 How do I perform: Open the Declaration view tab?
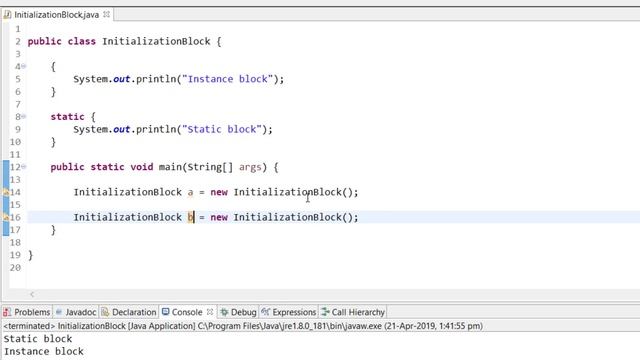[129, 312]
